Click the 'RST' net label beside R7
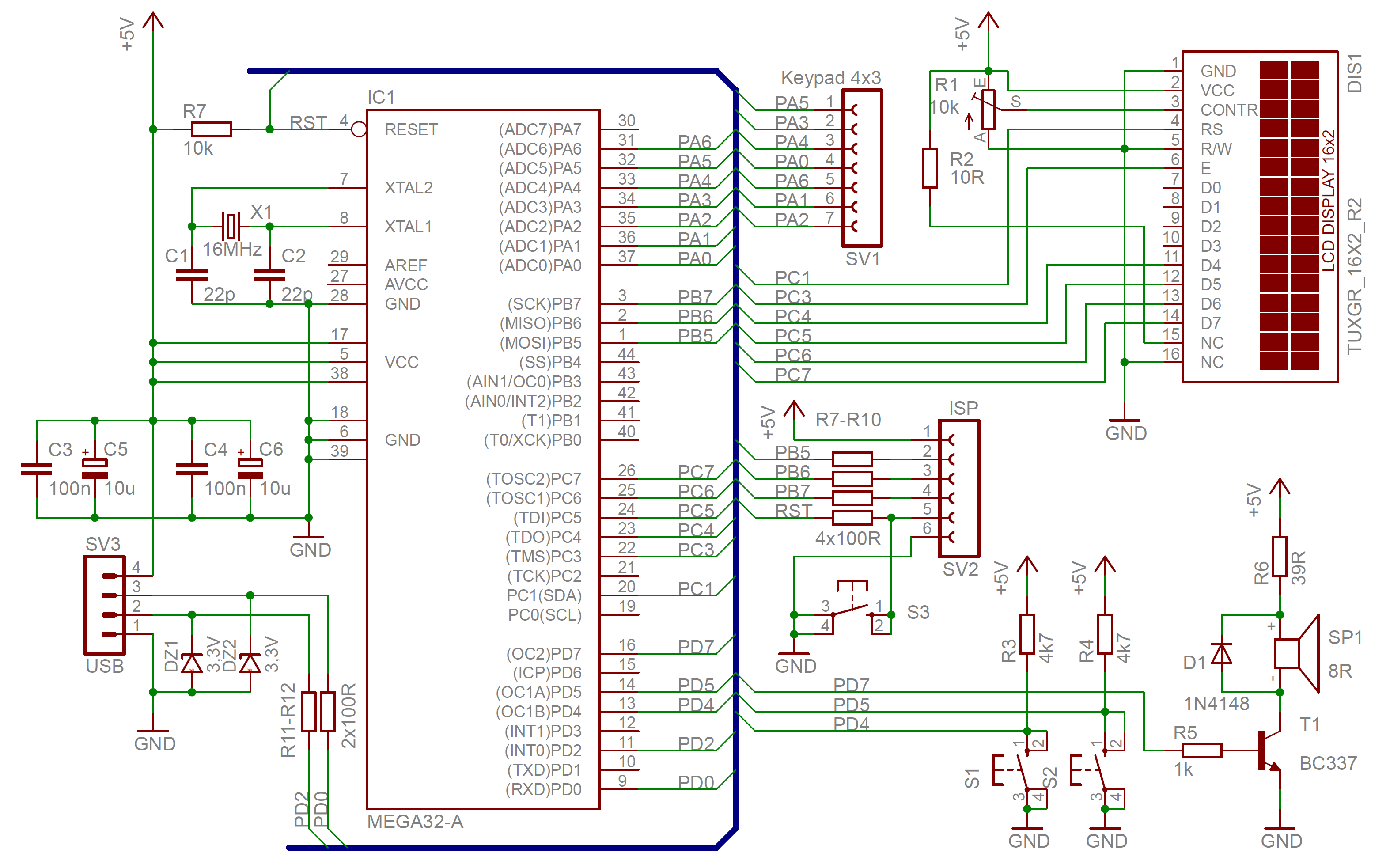This screenshot has height=868, width=1390. click(x=308, y=122)
